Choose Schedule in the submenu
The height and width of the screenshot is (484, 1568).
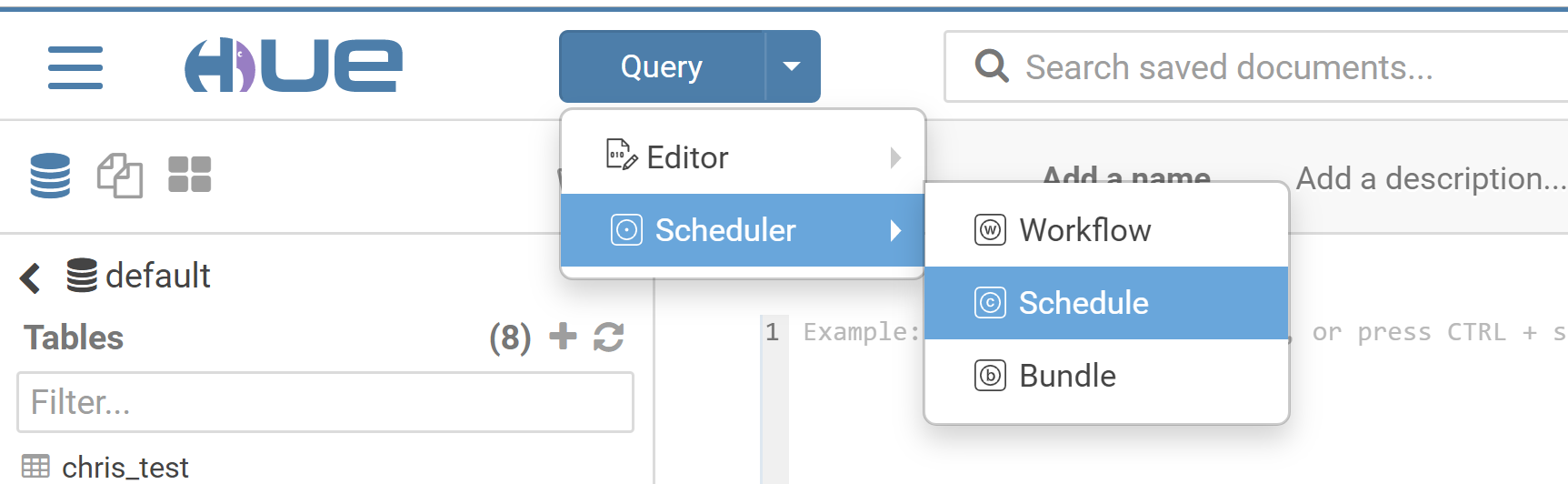1083,303
